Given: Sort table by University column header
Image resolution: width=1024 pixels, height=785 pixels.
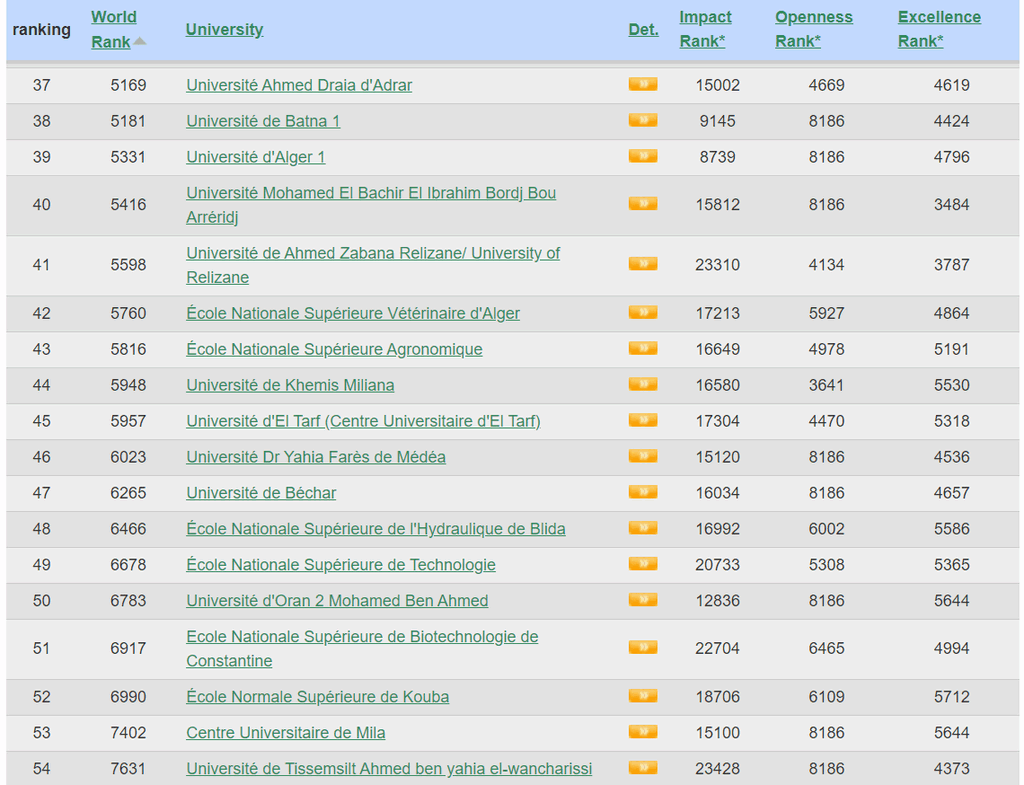Looking at the screenshot, I should click(224, 29).
